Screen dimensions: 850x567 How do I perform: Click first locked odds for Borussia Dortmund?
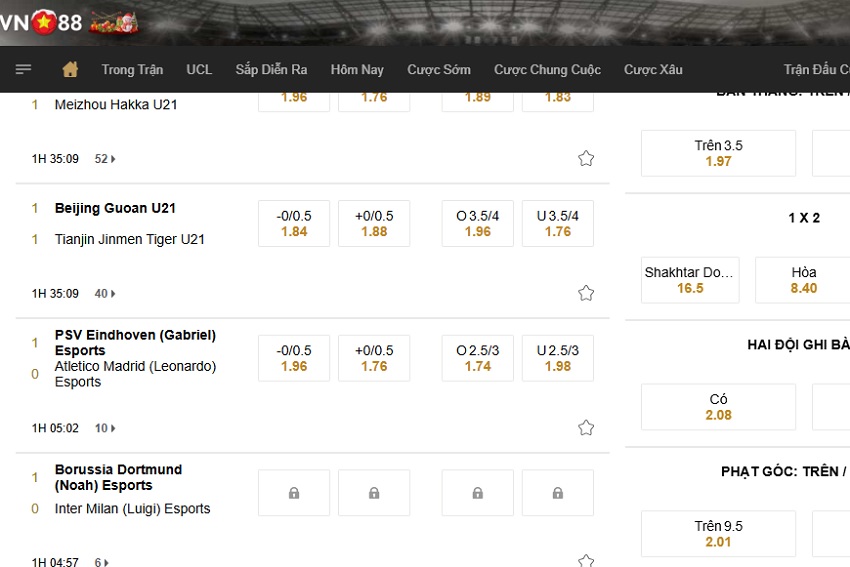click(x=294, y=493)
